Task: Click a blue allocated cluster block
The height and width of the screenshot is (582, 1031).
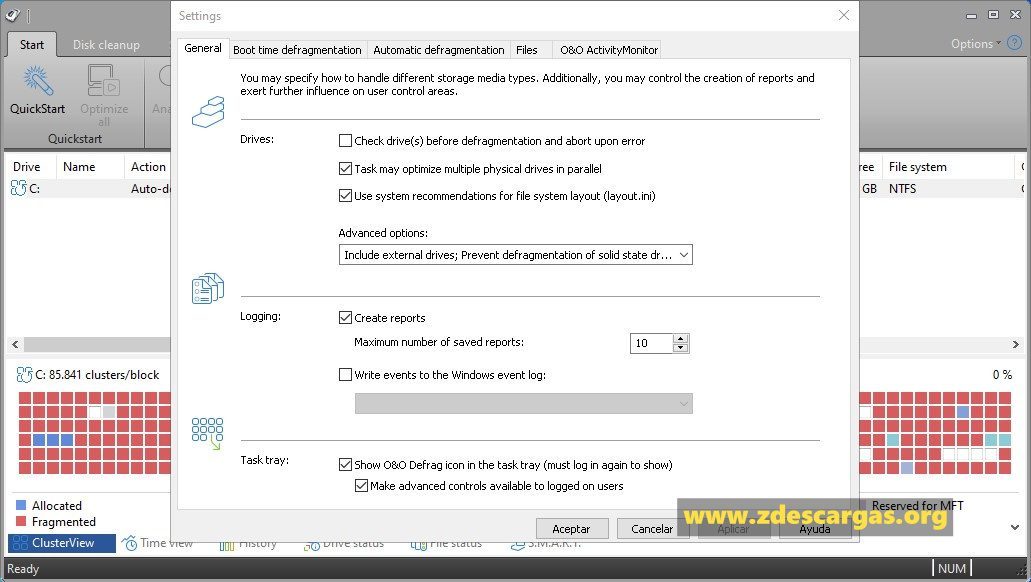Action: pyautogui.click(x=53, y=440)
